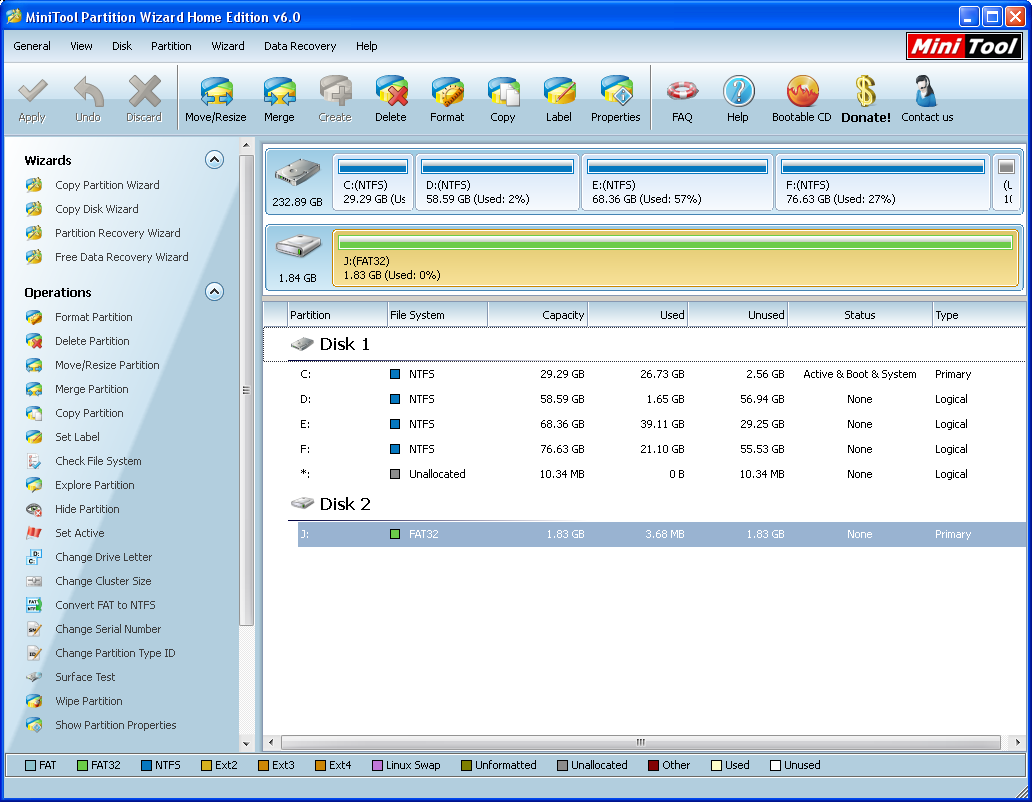This screenshot has width=1032, height=802.
Task: Click the Capacity column header
Action: (x=538, y=315)
